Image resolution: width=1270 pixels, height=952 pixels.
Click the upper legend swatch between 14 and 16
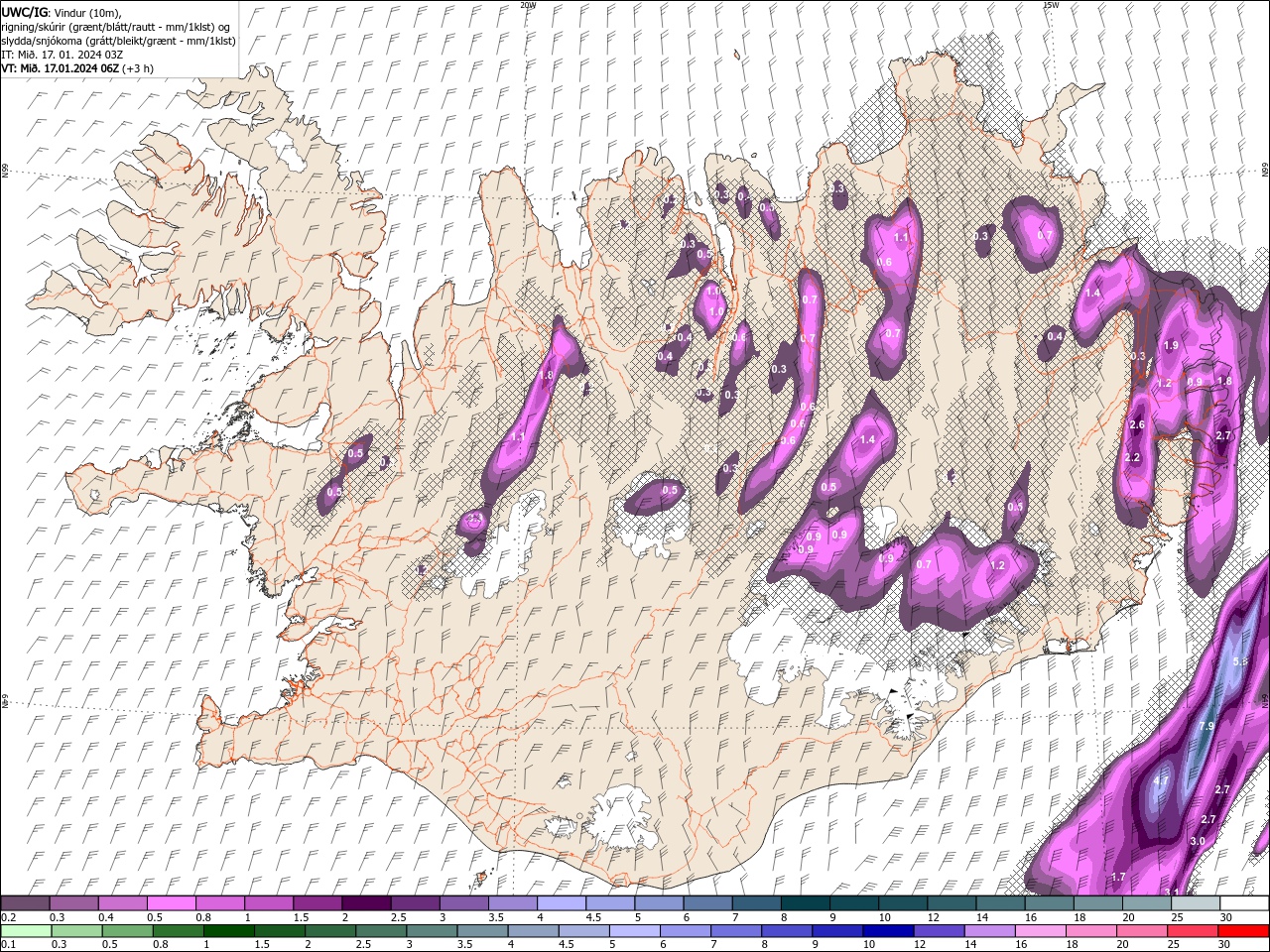[1000, 903]
